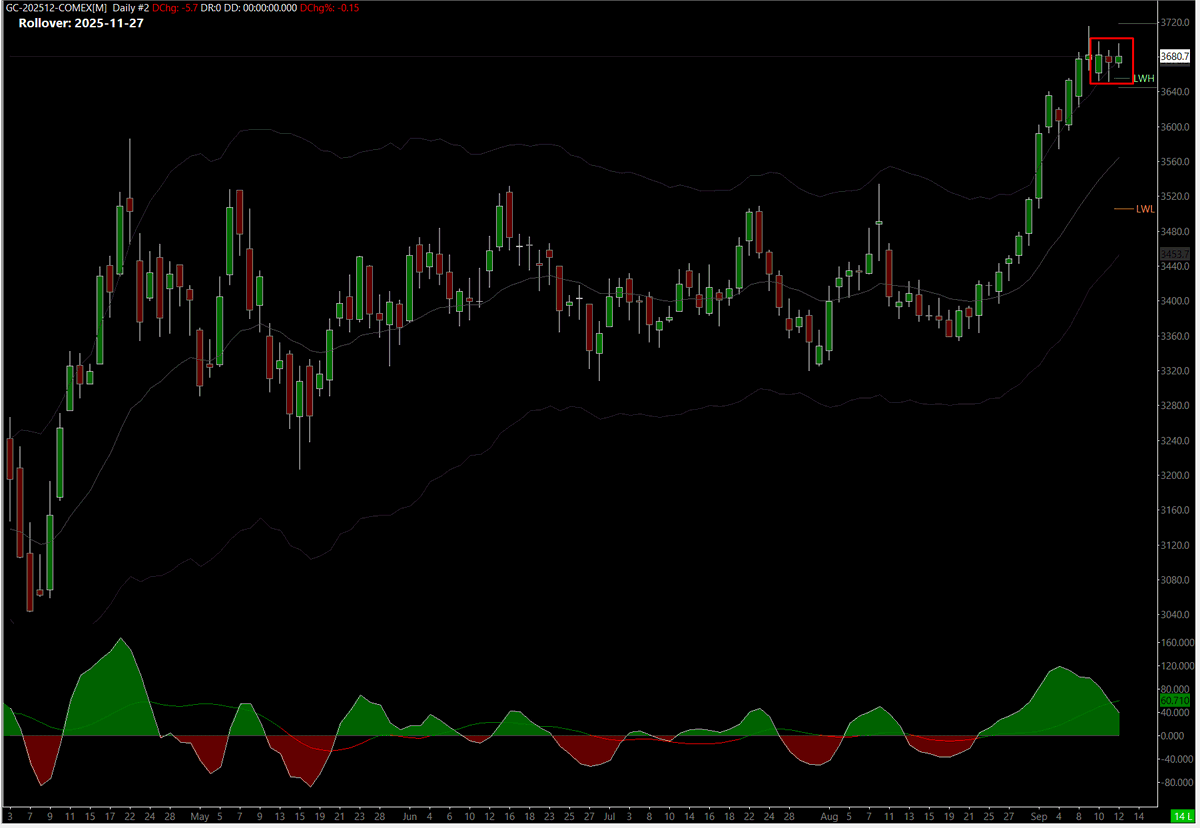The height and width of the screenshot is (828, 1200).
Task: Click the 3240.0 price scale value
Action: pos(1175,441)
